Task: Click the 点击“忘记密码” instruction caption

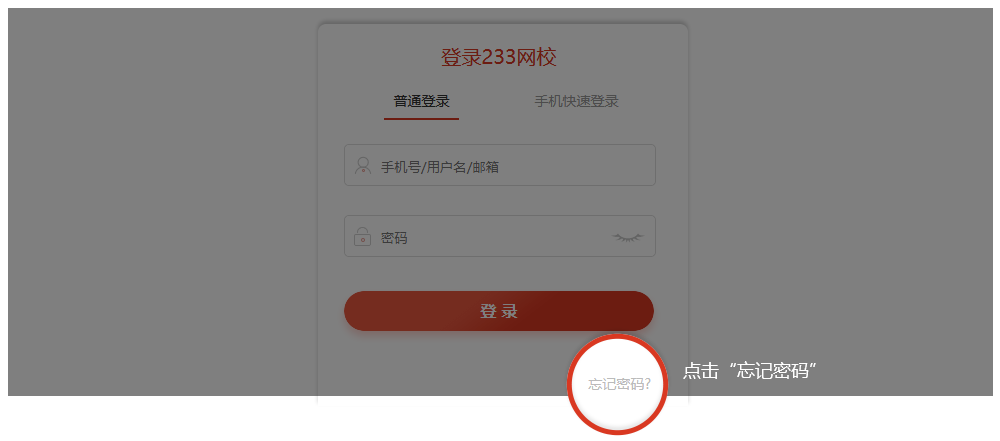Action: point(750,371)
